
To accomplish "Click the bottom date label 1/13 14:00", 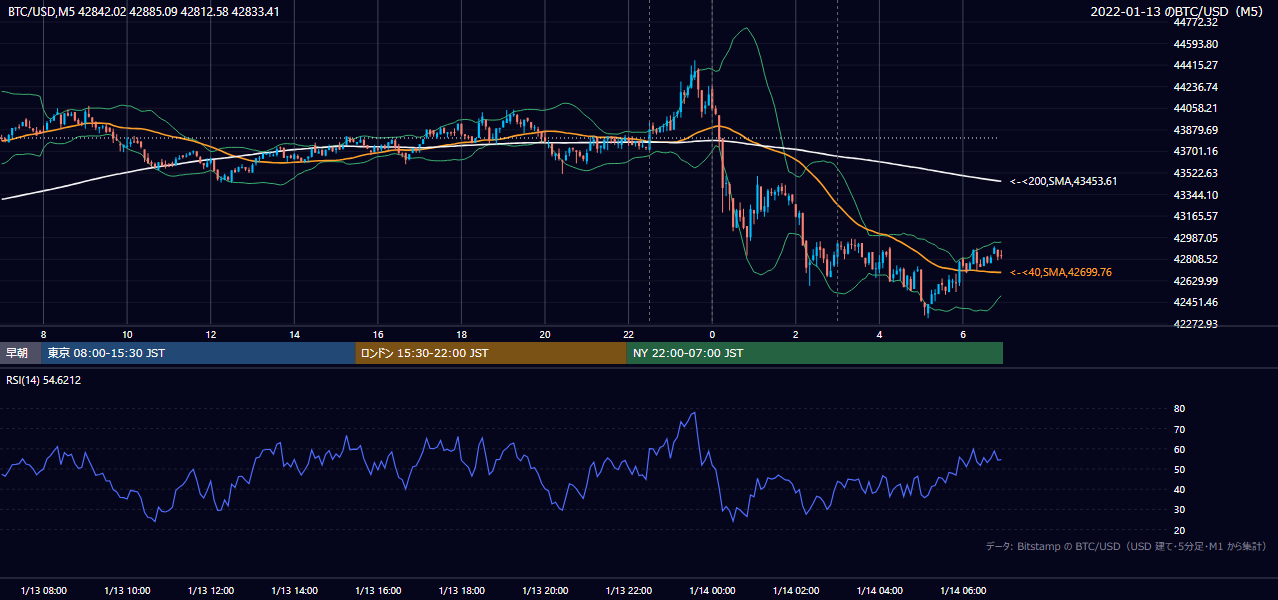I will pyautogui.click(x=294, y=591).
